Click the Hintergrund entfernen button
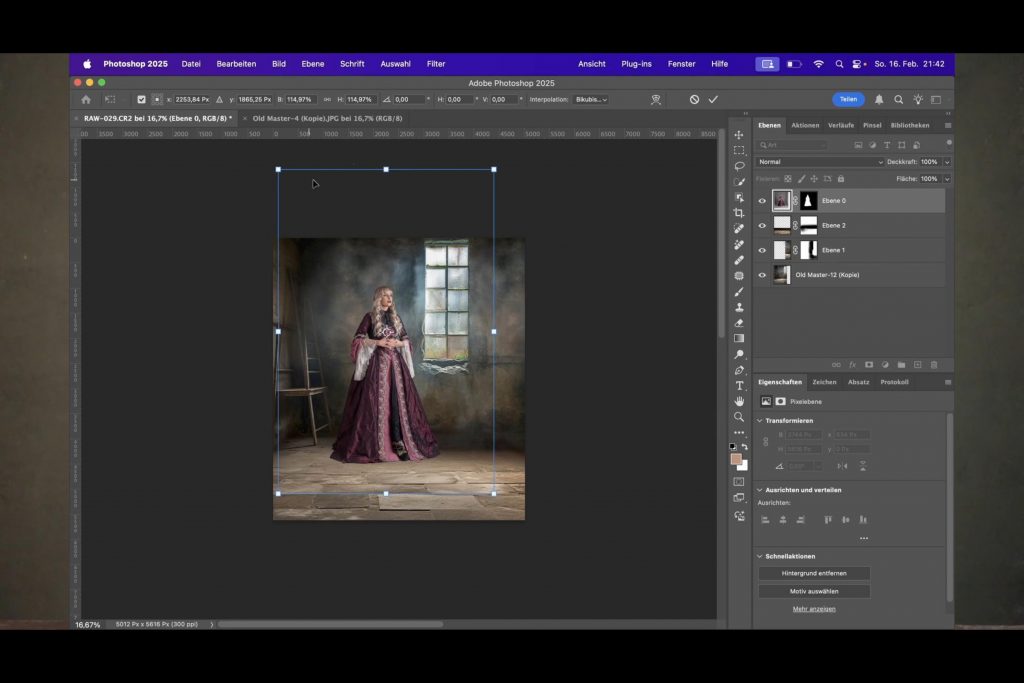The height and width of the screenshot is (683, 1024). (x=814, y=573)
